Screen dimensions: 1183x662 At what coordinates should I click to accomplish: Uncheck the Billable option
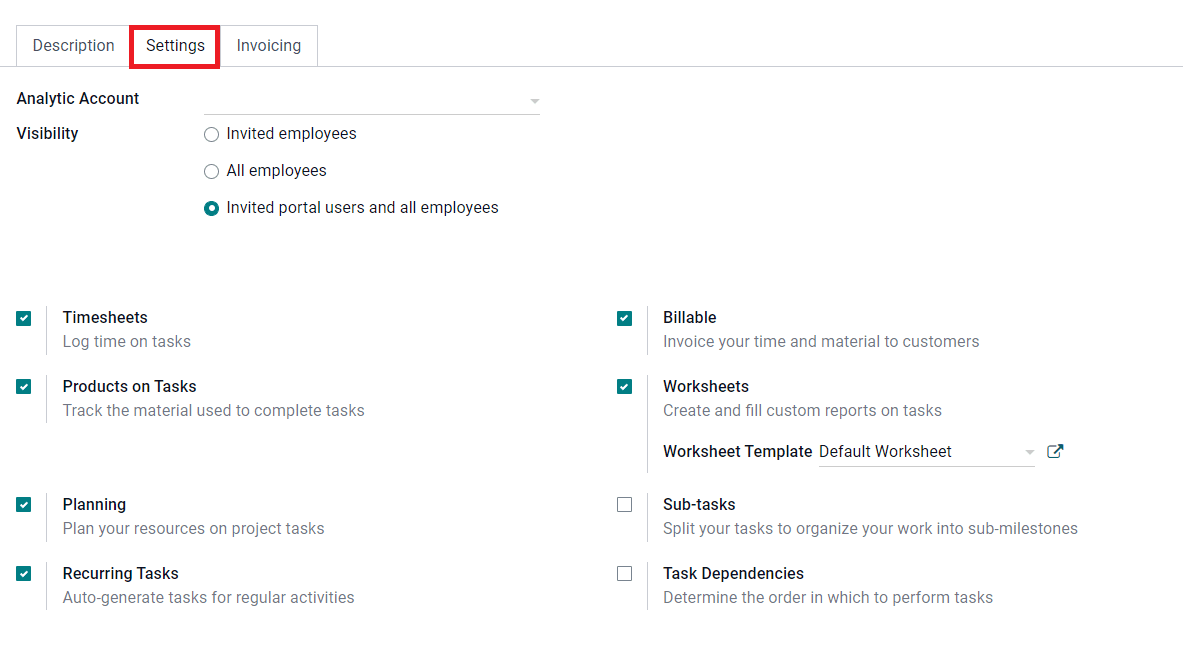coord(624,318)
